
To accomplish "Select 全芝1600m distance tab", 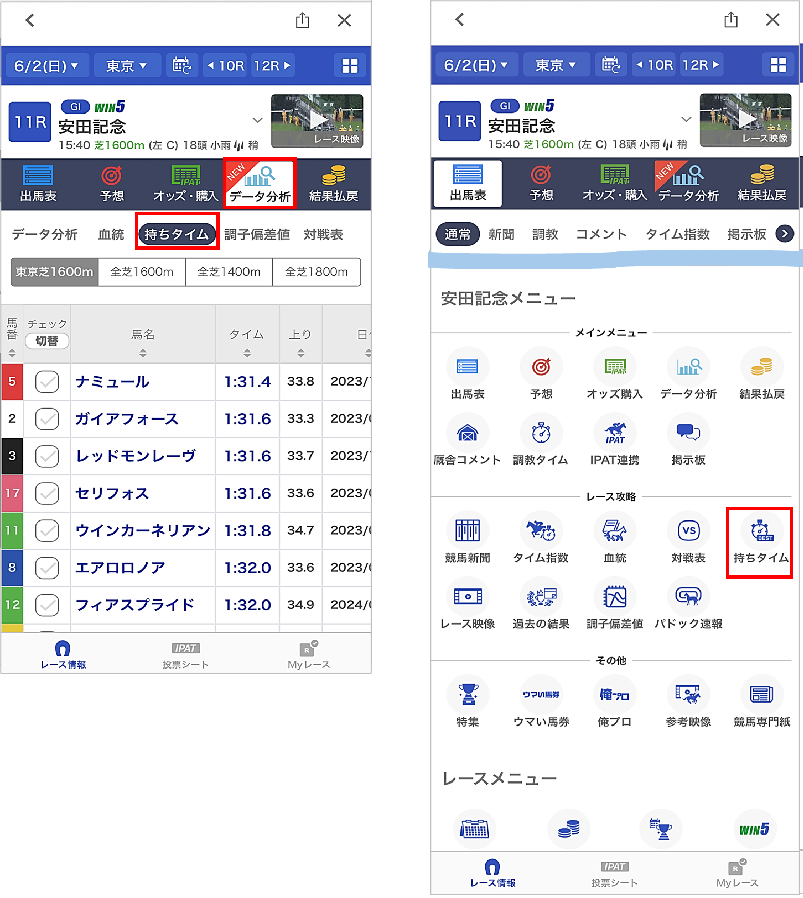I will [142, 272].
